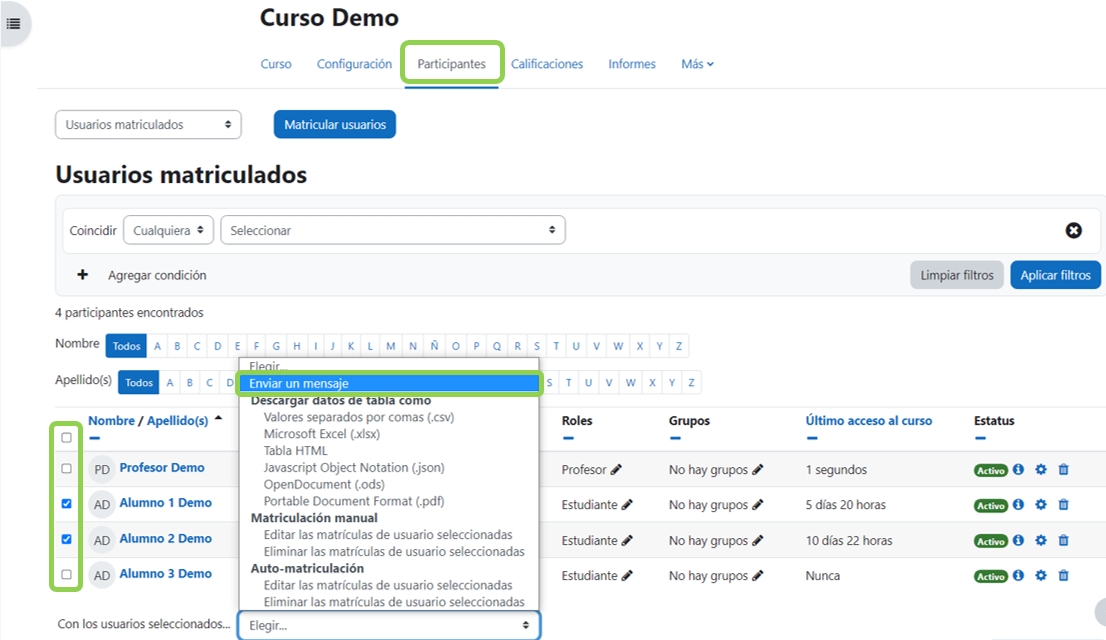The height and width of the screenshot is (640, 1106).
Task: Edit roles pencil for Profesor Demo
Action: click(x=616, y=469)
